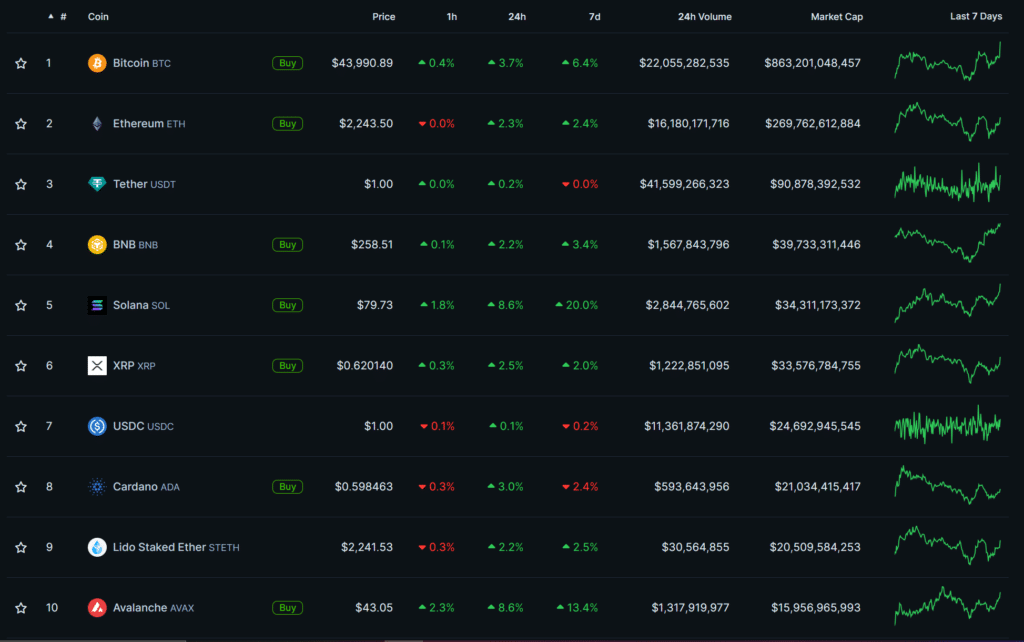Image resolution: width=1024 pixels, height=642 pixels.
Task: Open Bitcoin's 7-day sparkline chart
Action: (948, 62)
